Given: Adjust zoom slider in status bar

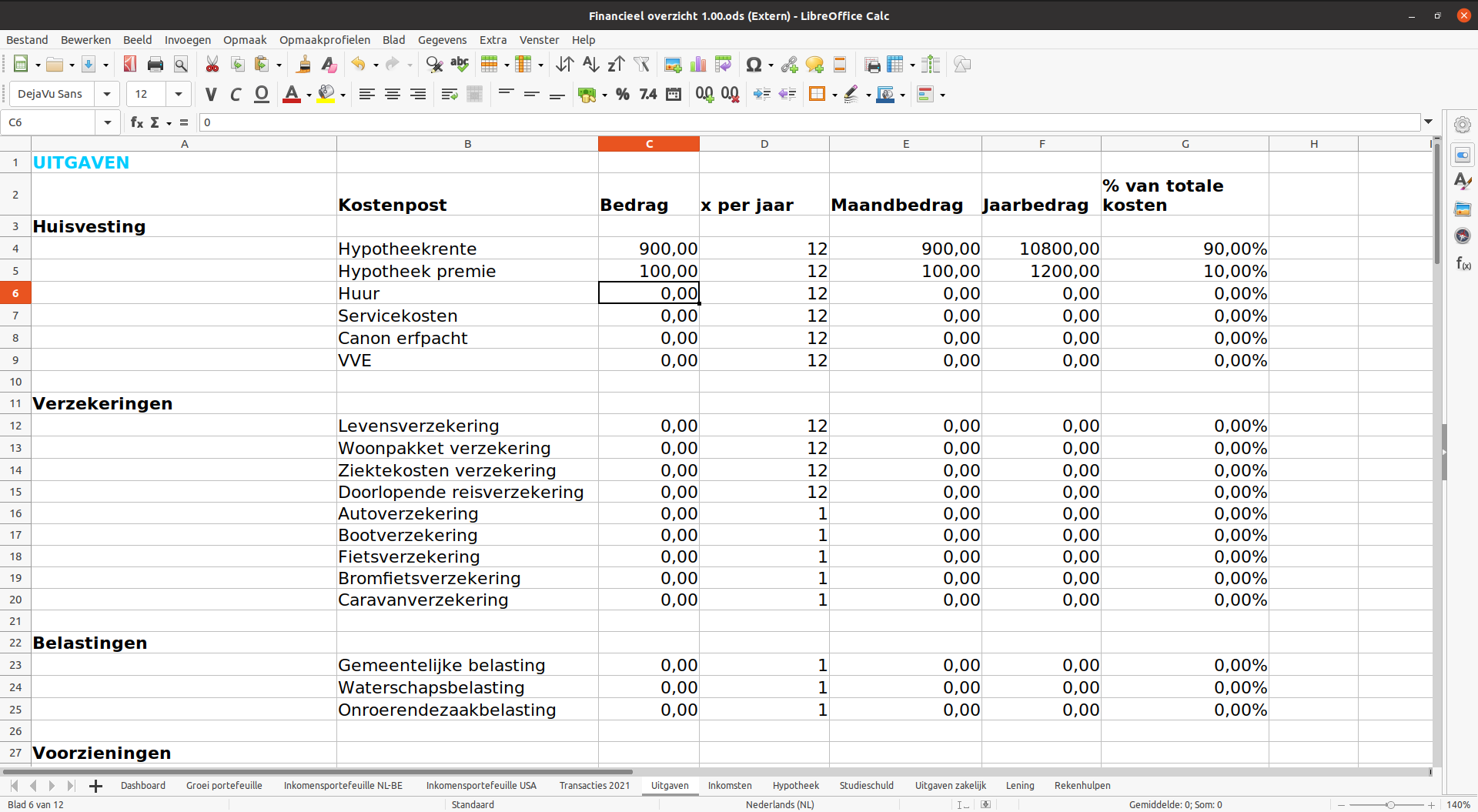Looking at the screenshot, I should click(1390, 805).
